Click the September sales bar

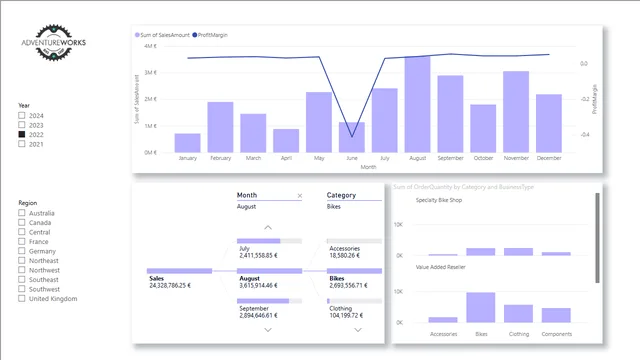tap(450, 114)
